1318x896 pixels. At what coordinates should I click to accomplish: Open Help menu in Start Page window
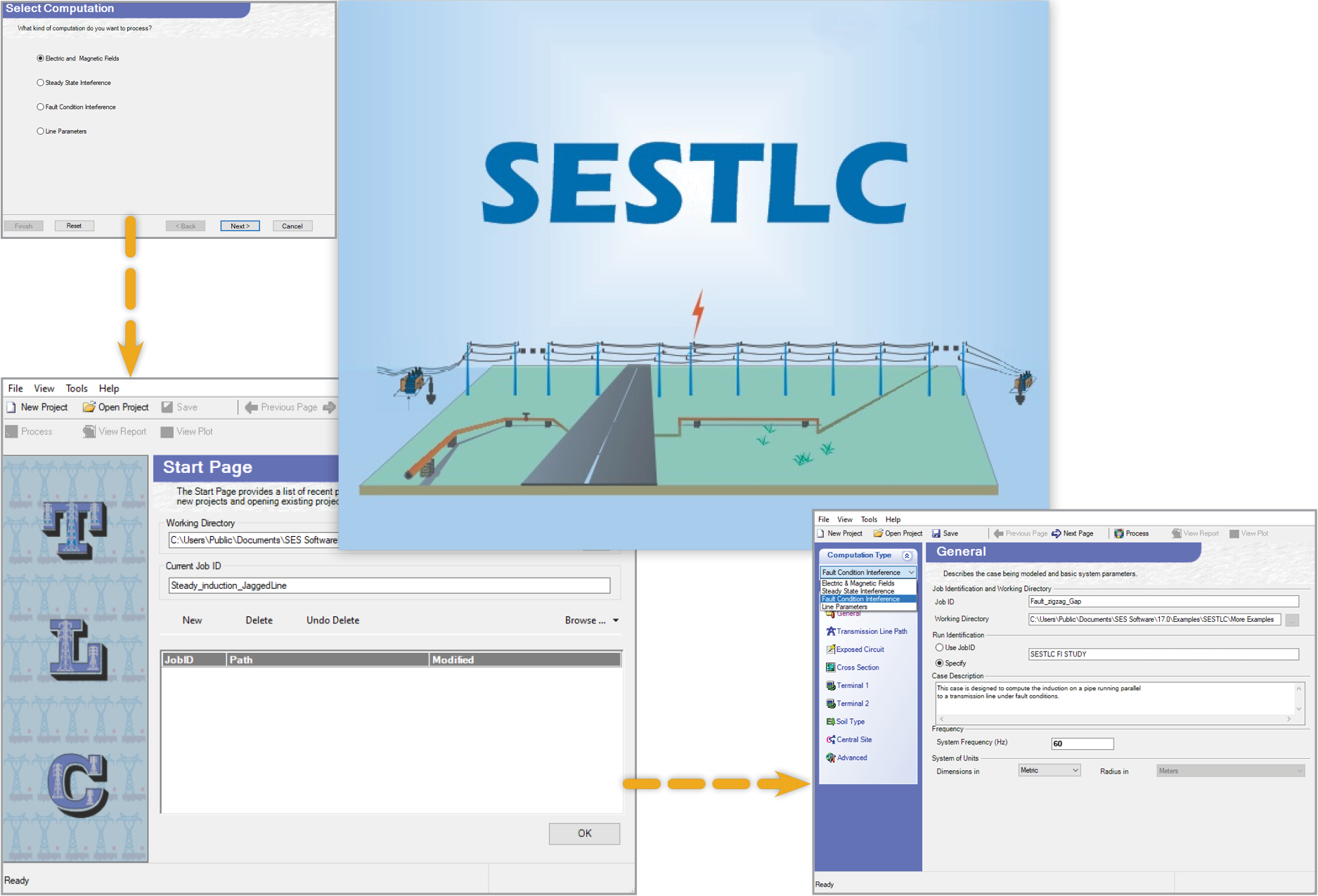click(x=109, y=389)
